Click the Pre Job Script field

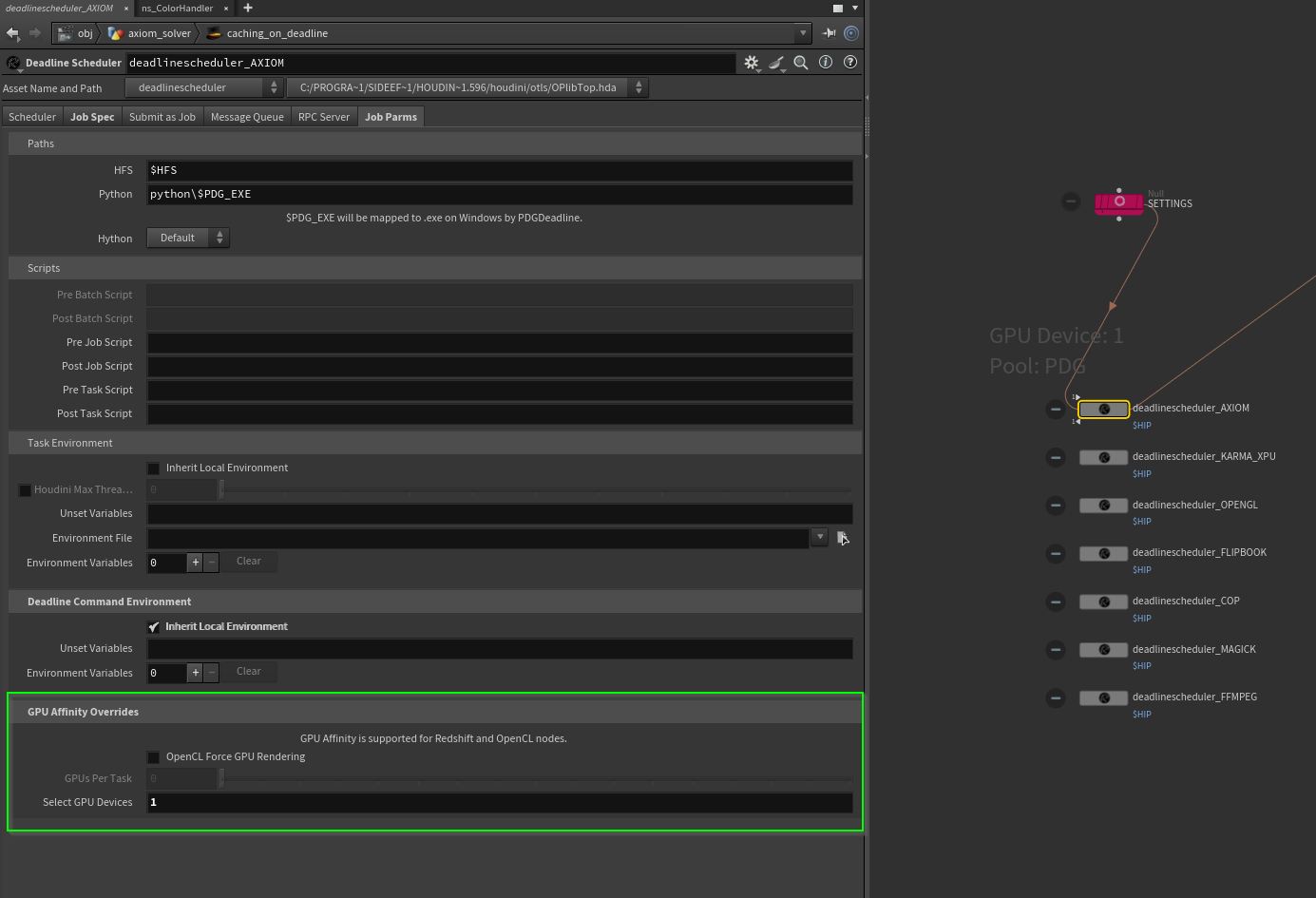[x=500, y=342]
